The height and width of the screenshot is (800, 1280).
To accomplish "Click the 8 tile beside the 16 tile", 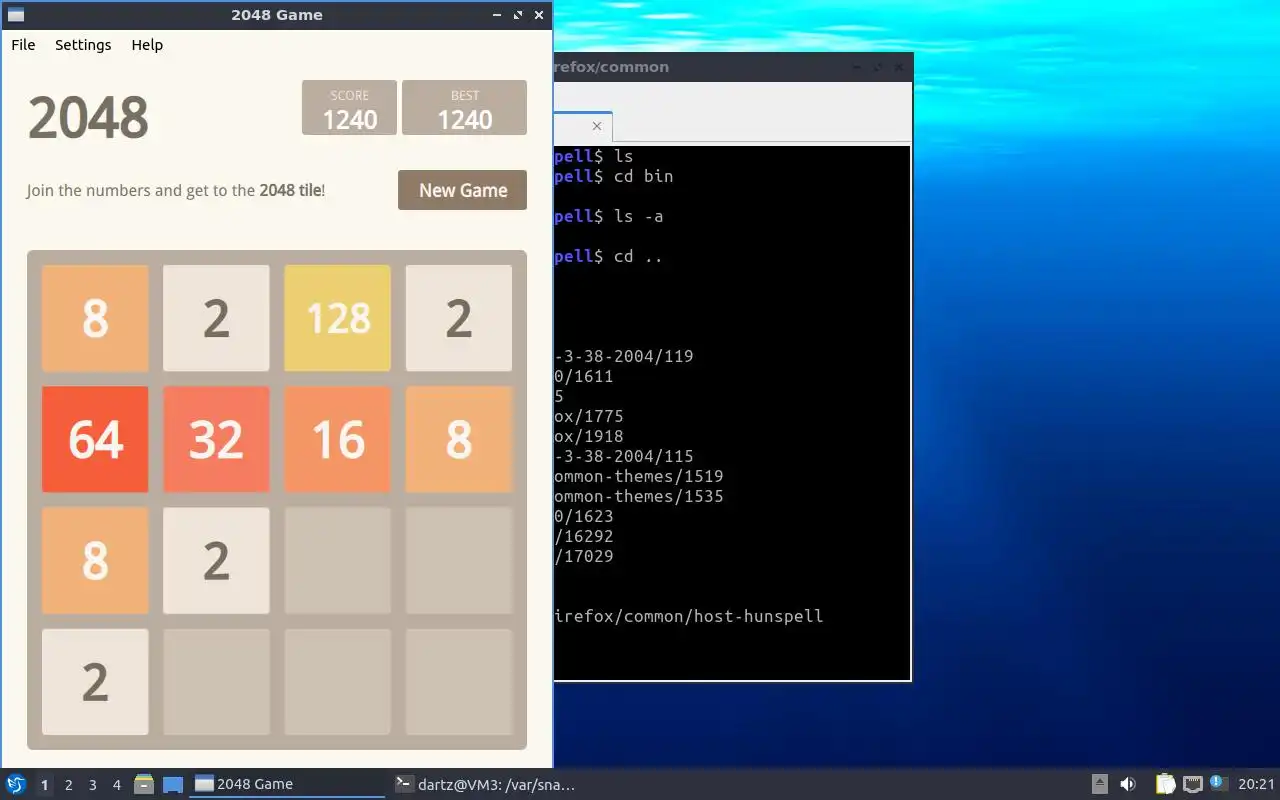I will coord(459,439).
